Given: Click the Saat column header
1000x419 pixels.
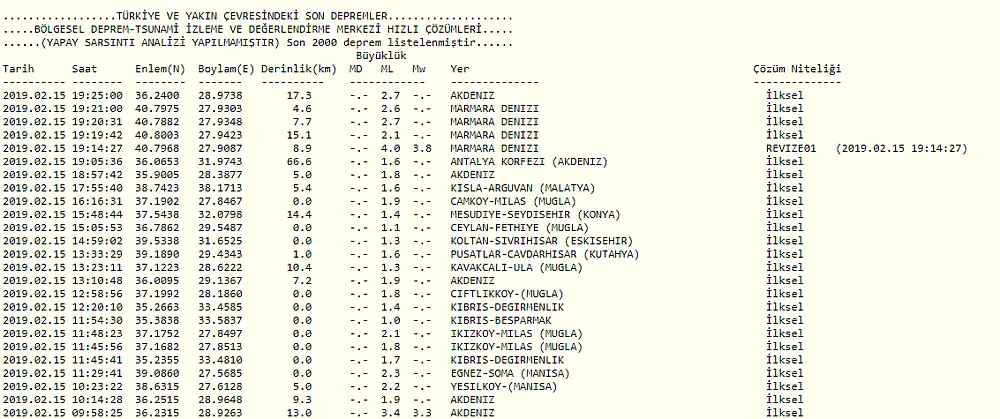Looking at the screenshot, I should click(84, 69).
